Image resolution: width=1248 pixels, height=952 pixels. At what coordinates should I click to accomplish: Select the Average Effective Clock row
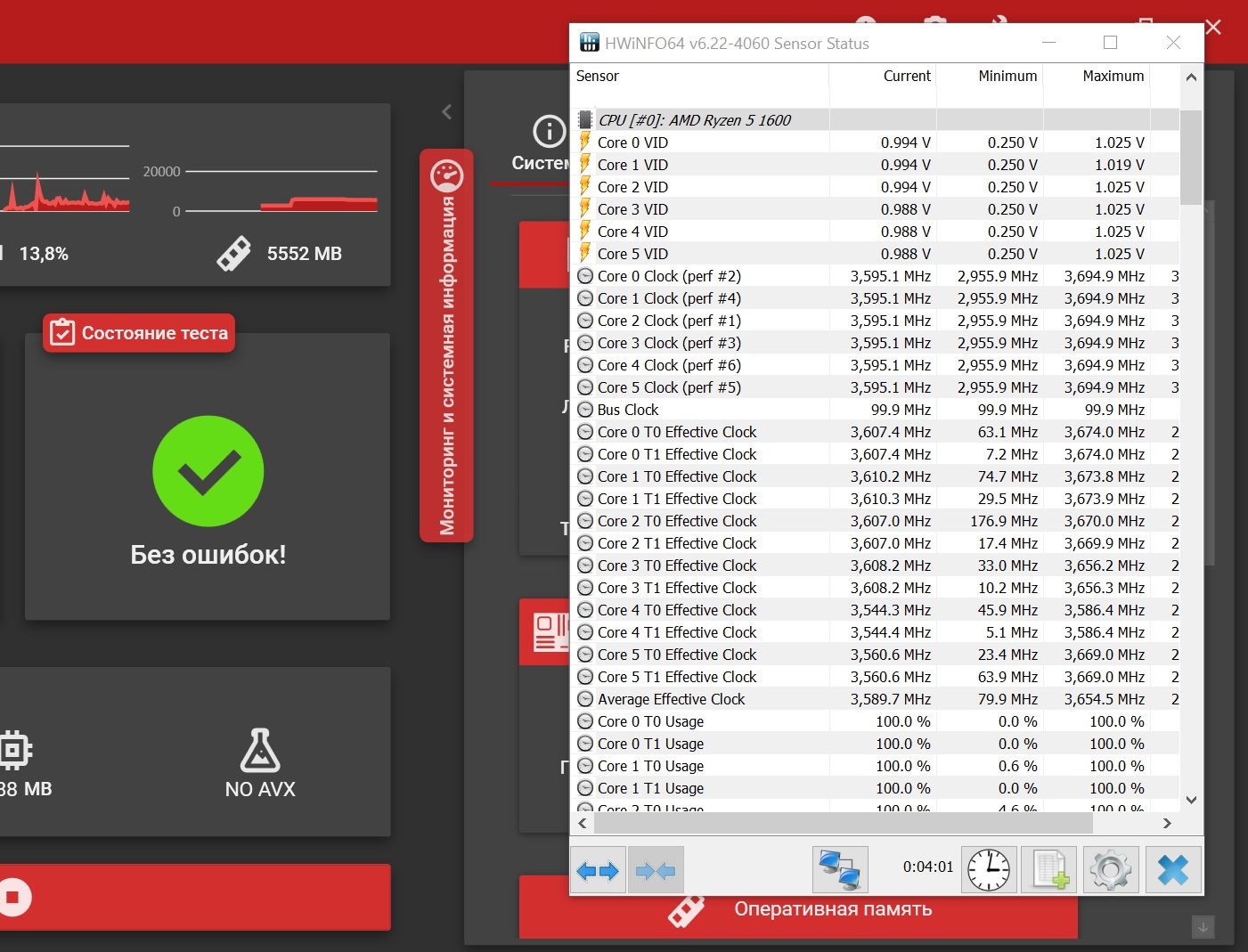pyautogui.click(x=671, y=699)
